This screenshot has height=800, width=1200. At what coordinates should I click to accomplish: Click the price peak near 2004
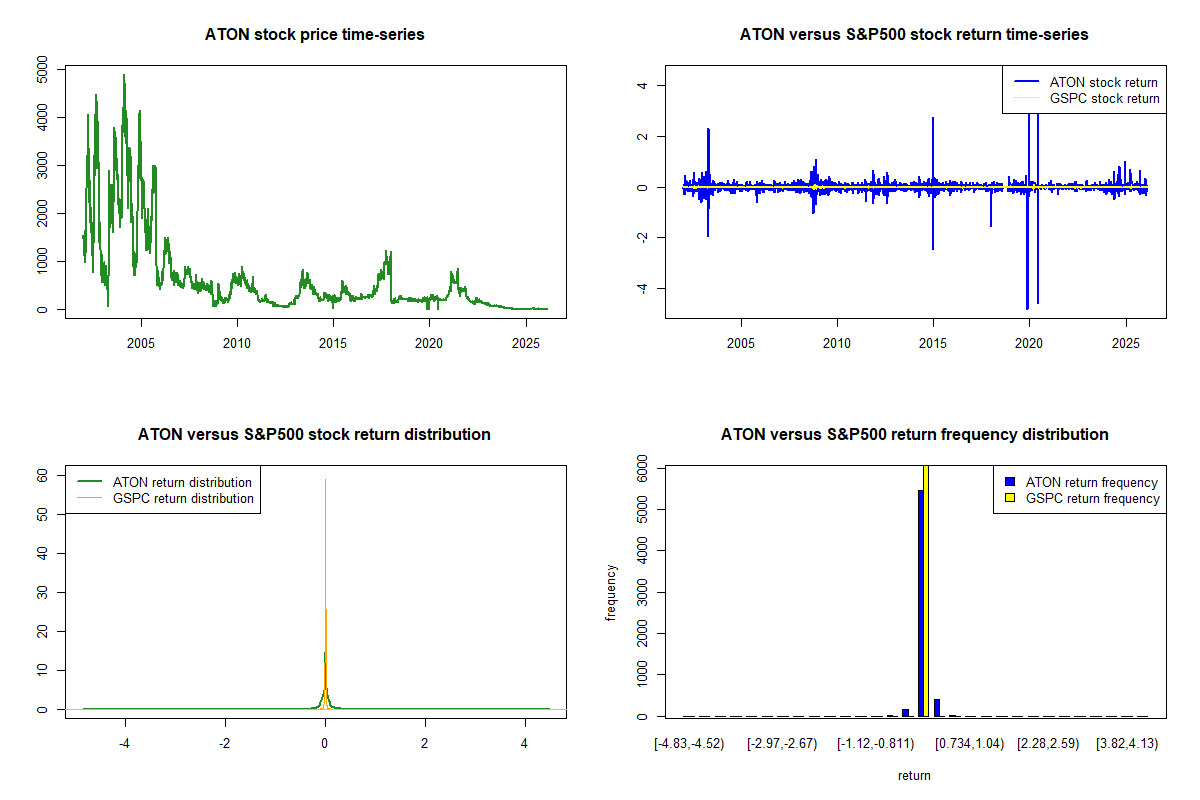(124, 76)
